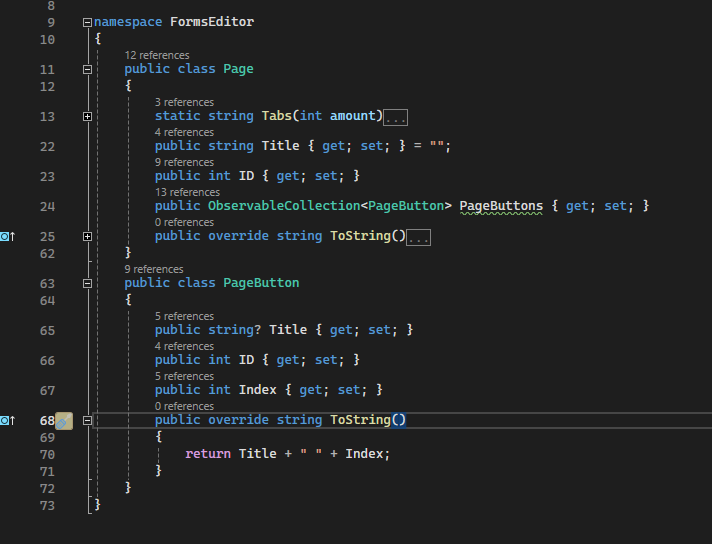Show "13 references" for PageButtons property

point(187,192)
